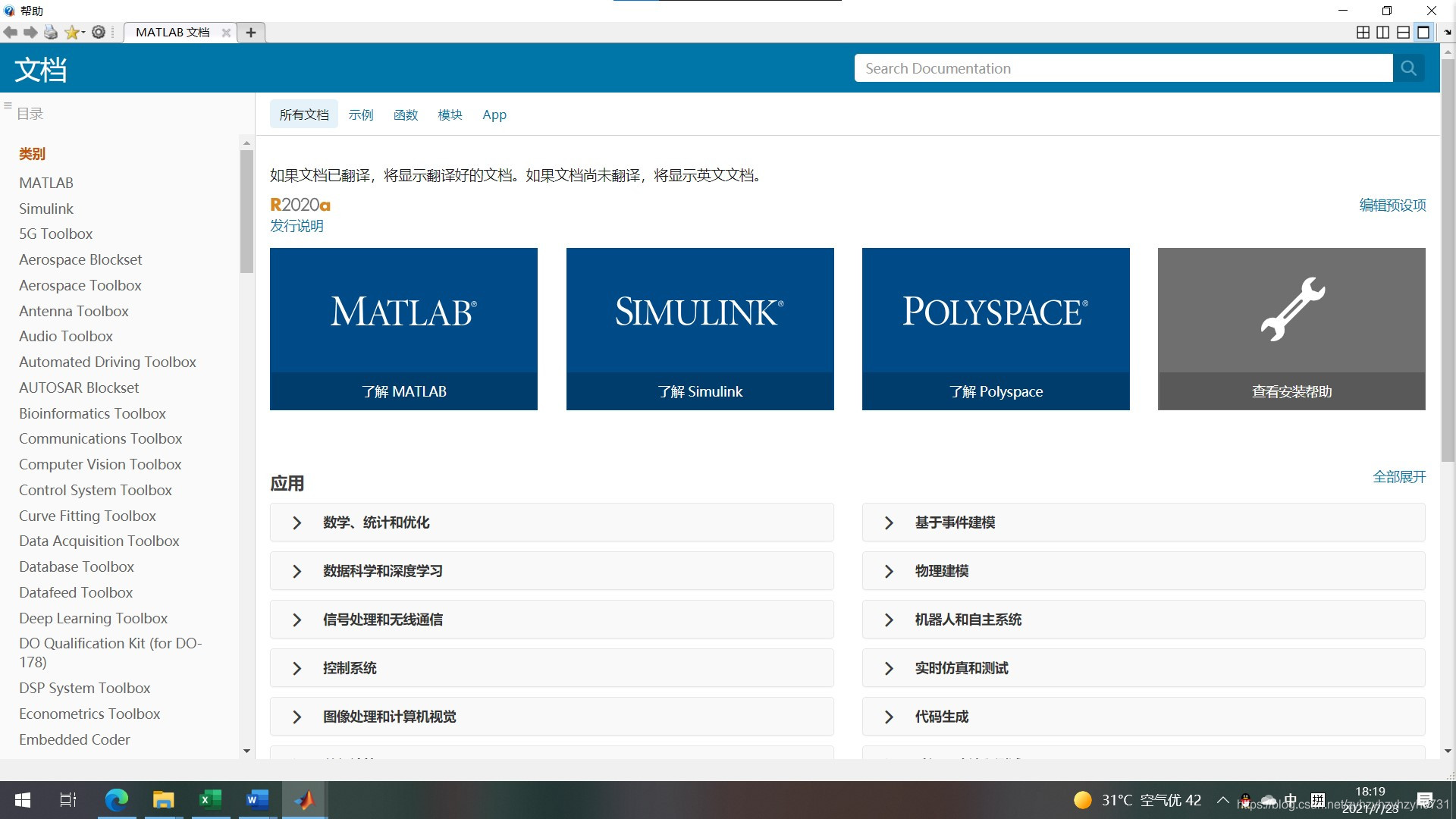Switch to top/bottom split layout icon

(1404, 33)
